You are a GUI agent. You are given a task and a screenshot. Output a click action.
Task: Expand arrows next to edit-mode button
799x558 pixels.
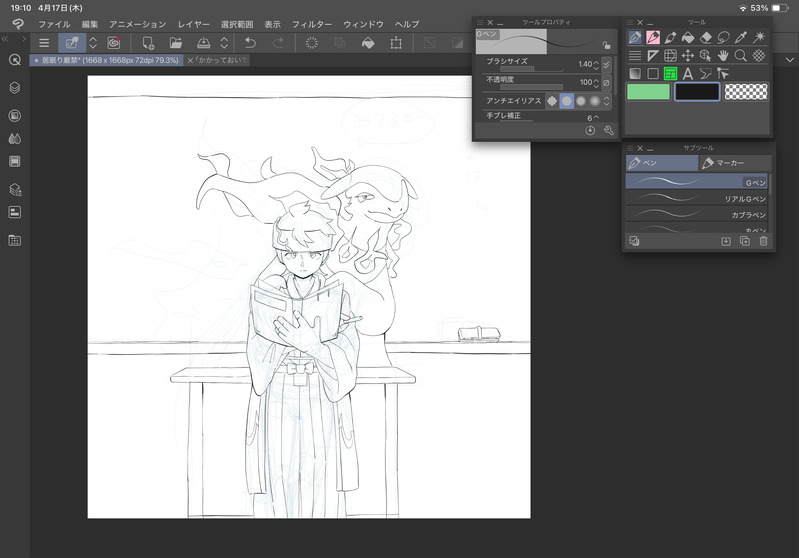point(93,43)
